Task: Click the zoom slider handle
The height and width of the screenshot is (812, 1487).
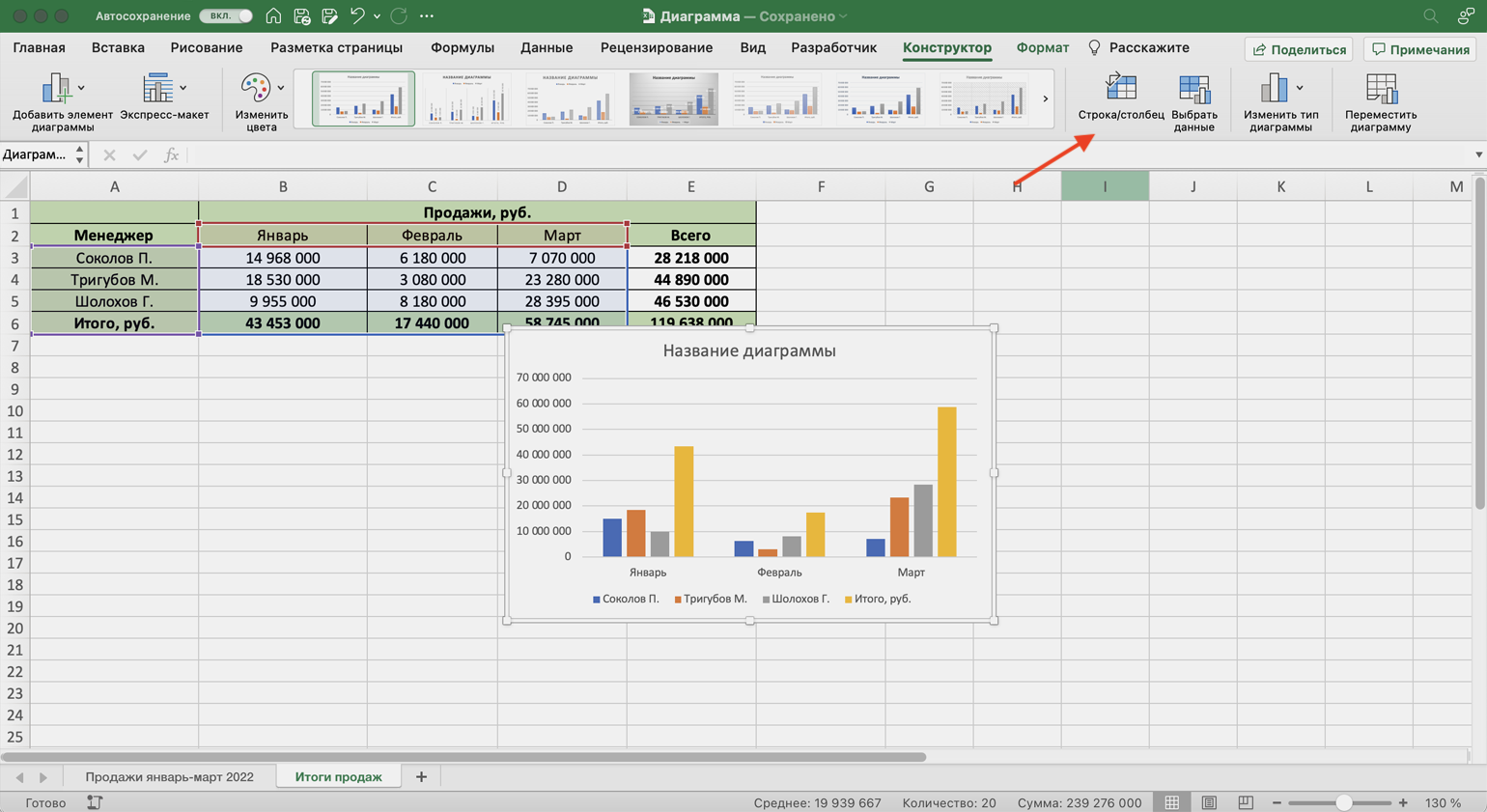Action: 1343,802
